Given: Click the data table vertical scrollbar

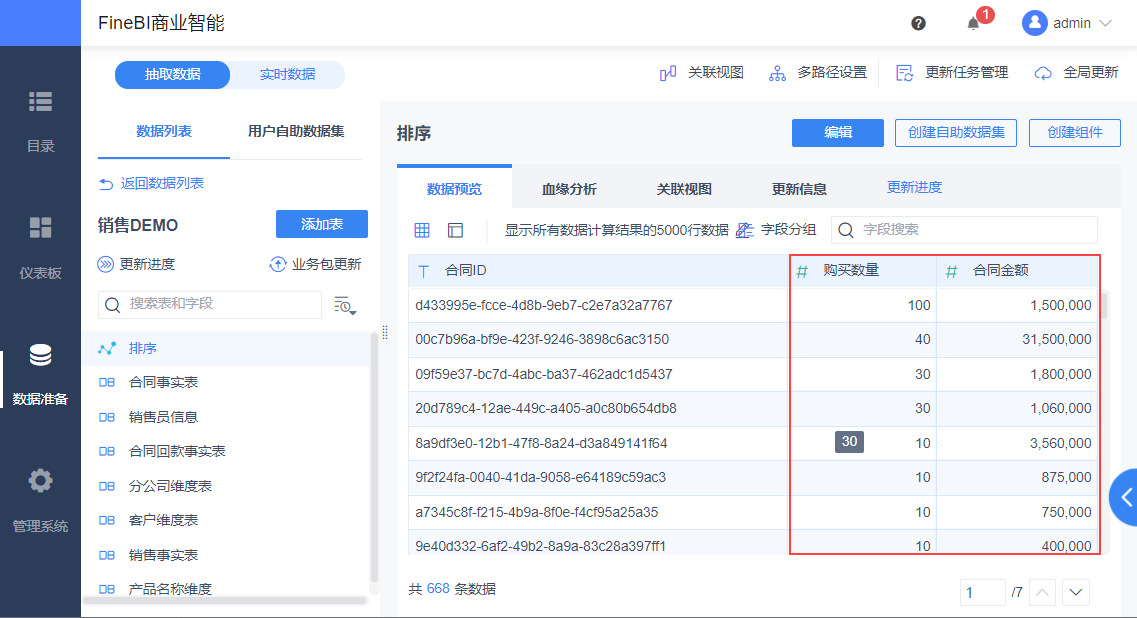Looking at the screenshot, I should (x=1104, y=305).
